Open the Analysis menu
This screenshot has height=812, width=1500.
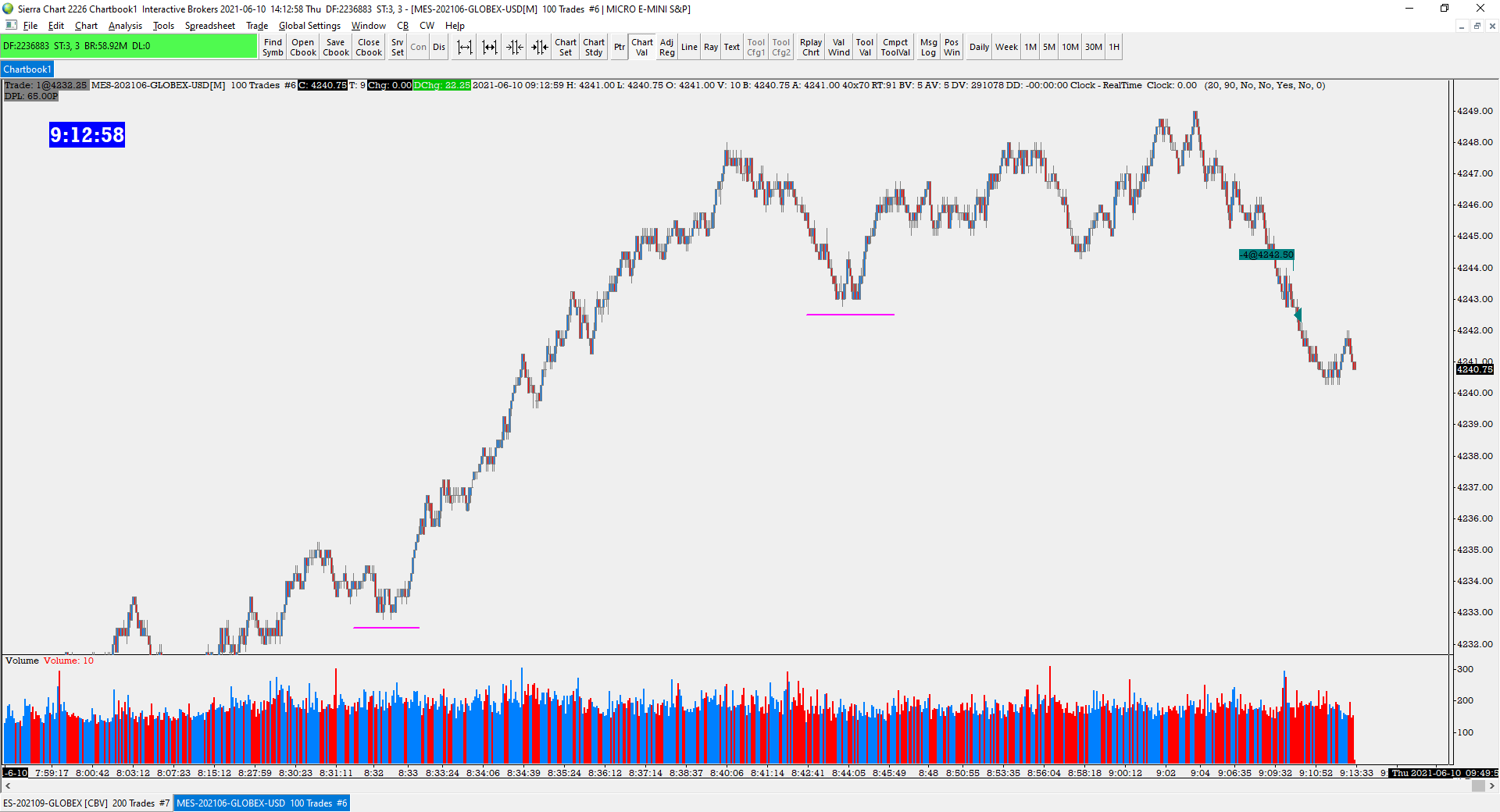(x=125, y=26)
